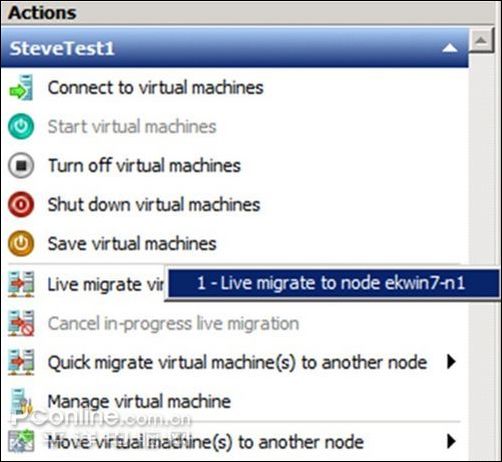Click the orange Save virtual machines icon

point(21,243)
